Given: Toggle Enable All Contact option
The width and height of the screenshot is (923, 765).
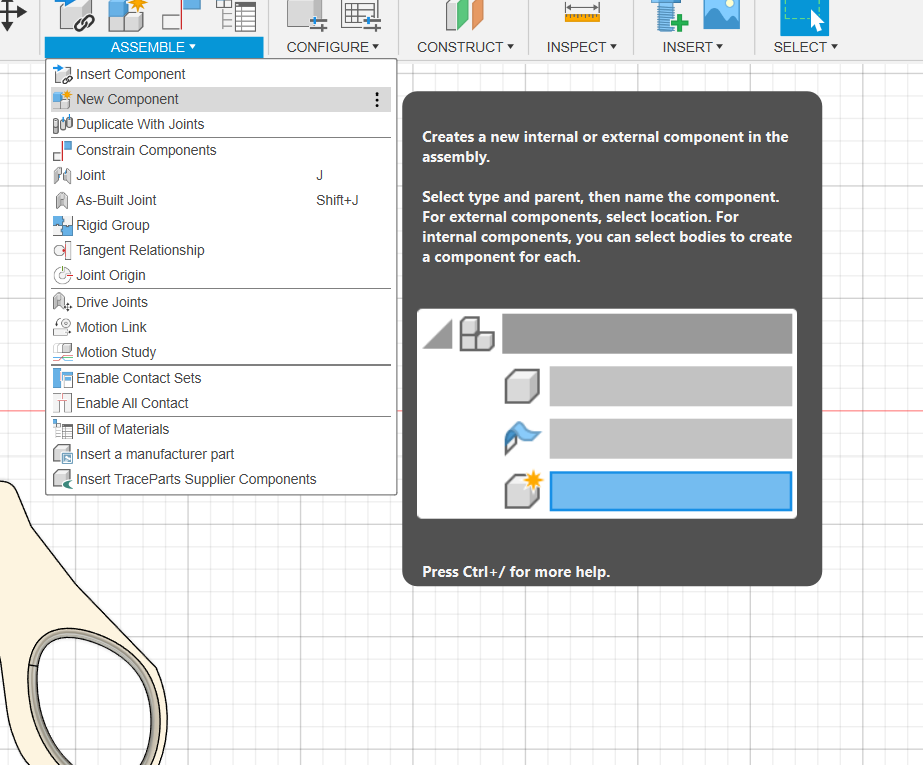Looking at the screenshot, I should pos(132,403).
